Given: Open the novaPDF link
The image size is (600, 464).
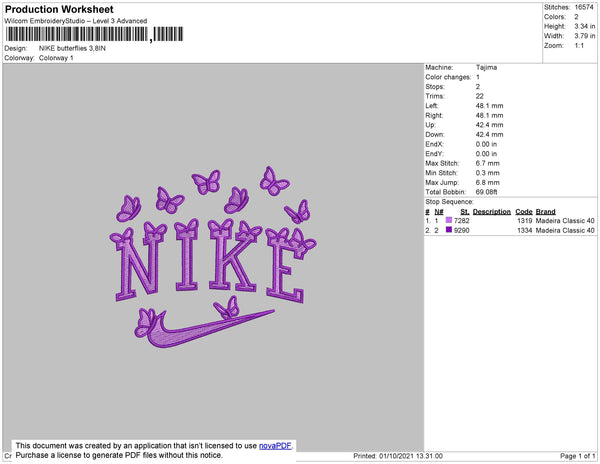Looking at the screenshot, I should tap(275, 446).
